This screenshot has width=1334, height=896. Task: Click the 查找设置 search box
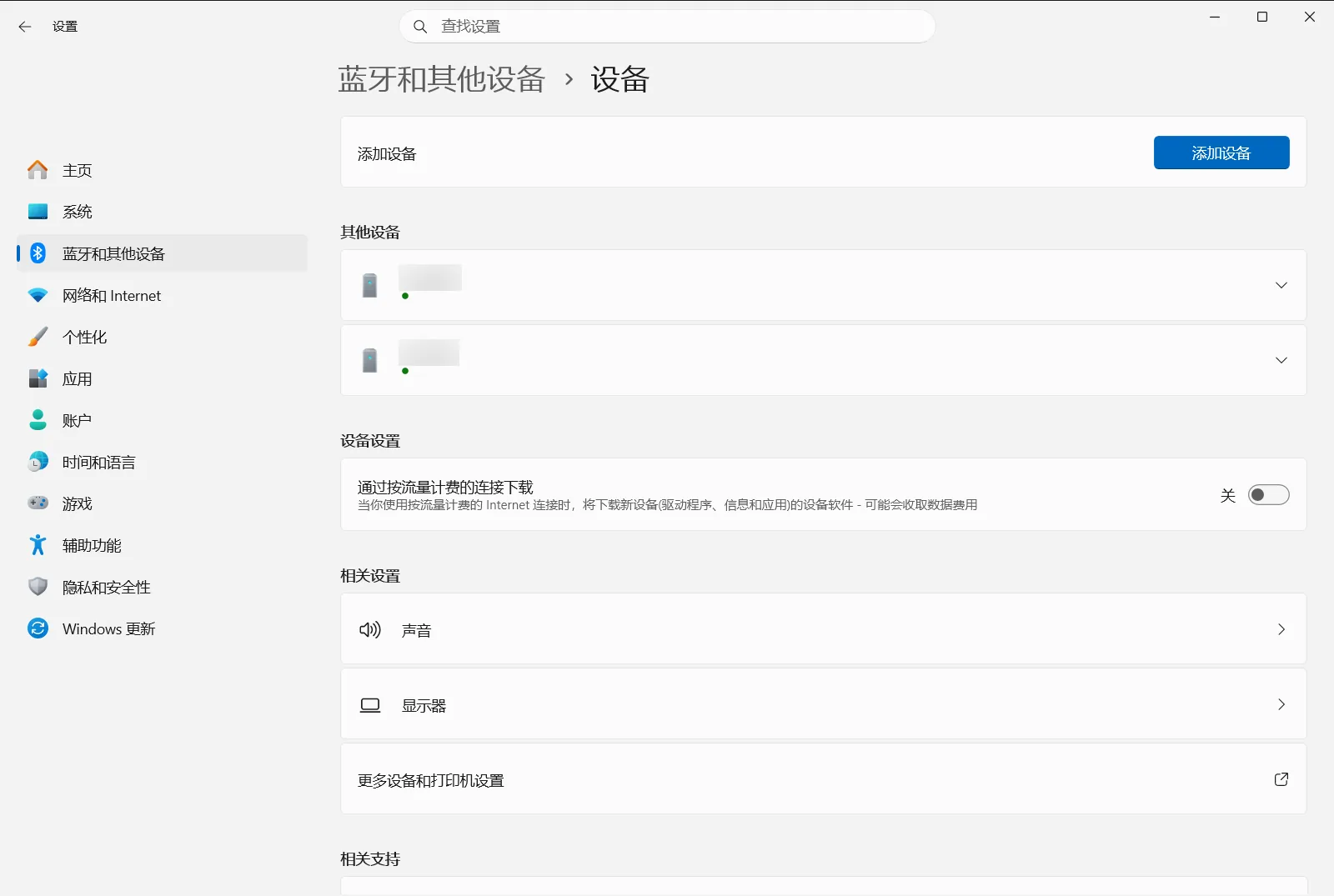[x=667, y=27]
